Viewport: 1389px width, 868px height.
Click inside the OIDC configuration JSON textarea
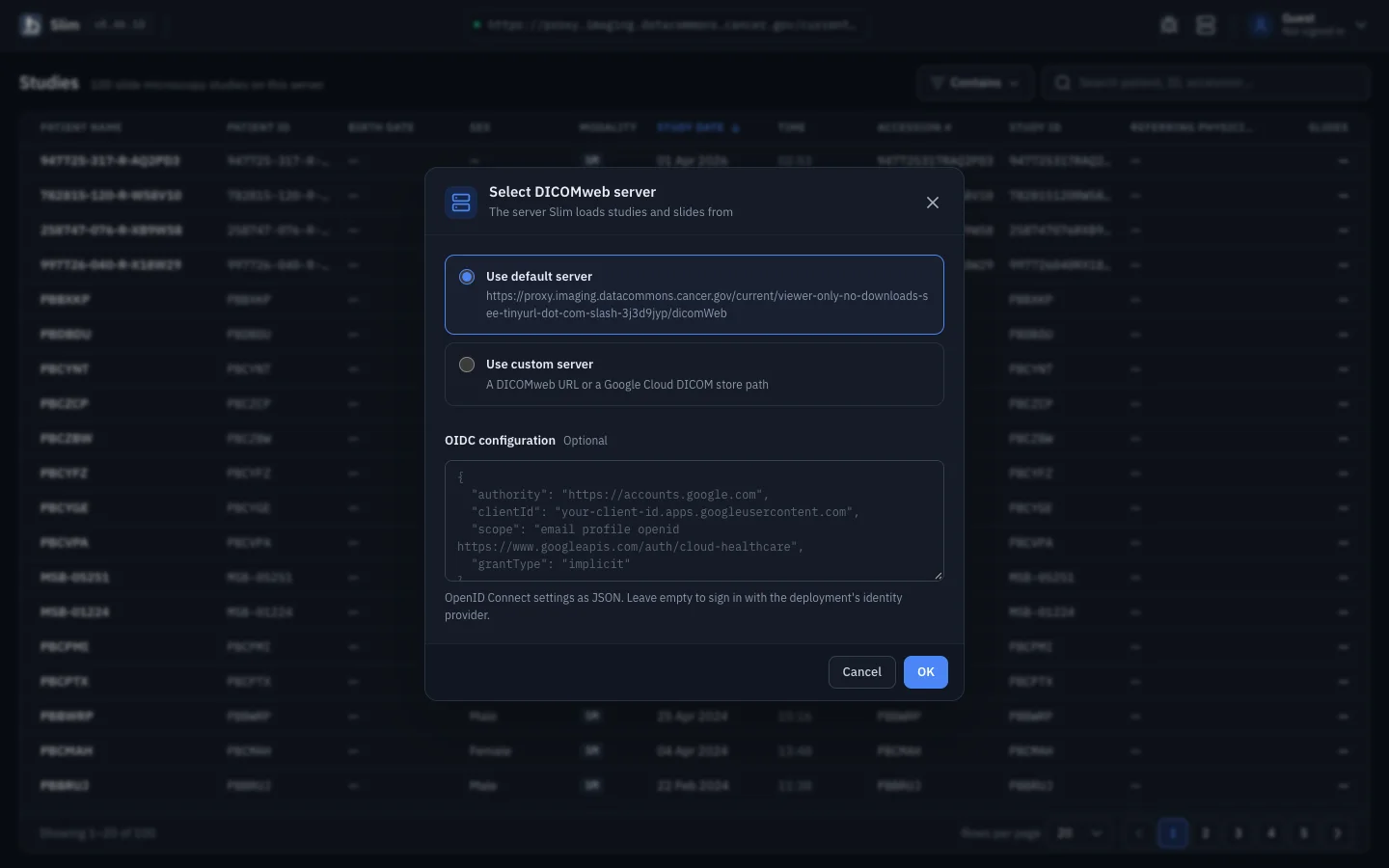(x=694, y=521)
